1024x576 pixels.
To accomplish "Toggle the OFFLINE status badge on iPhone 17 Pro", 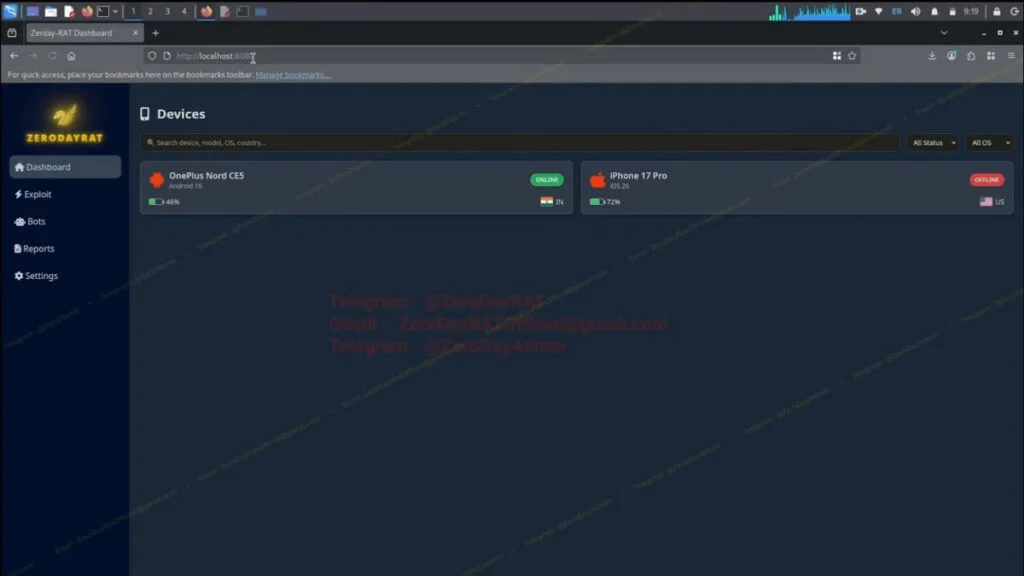I will [986, 180].
